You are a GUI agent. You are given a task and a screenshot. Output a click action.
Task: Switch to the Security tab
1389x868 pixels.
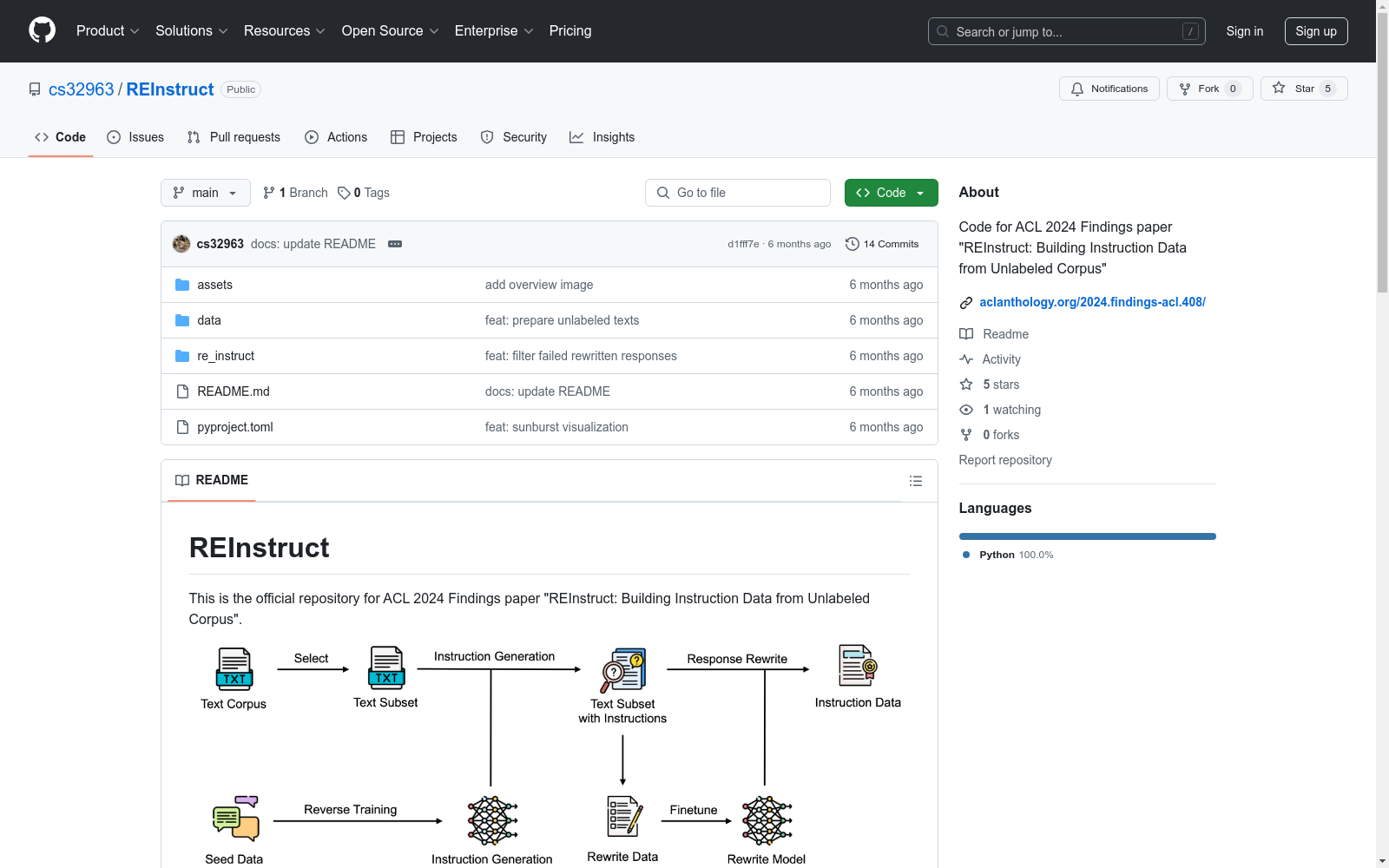pyautogui.click(x=514, y=137)
